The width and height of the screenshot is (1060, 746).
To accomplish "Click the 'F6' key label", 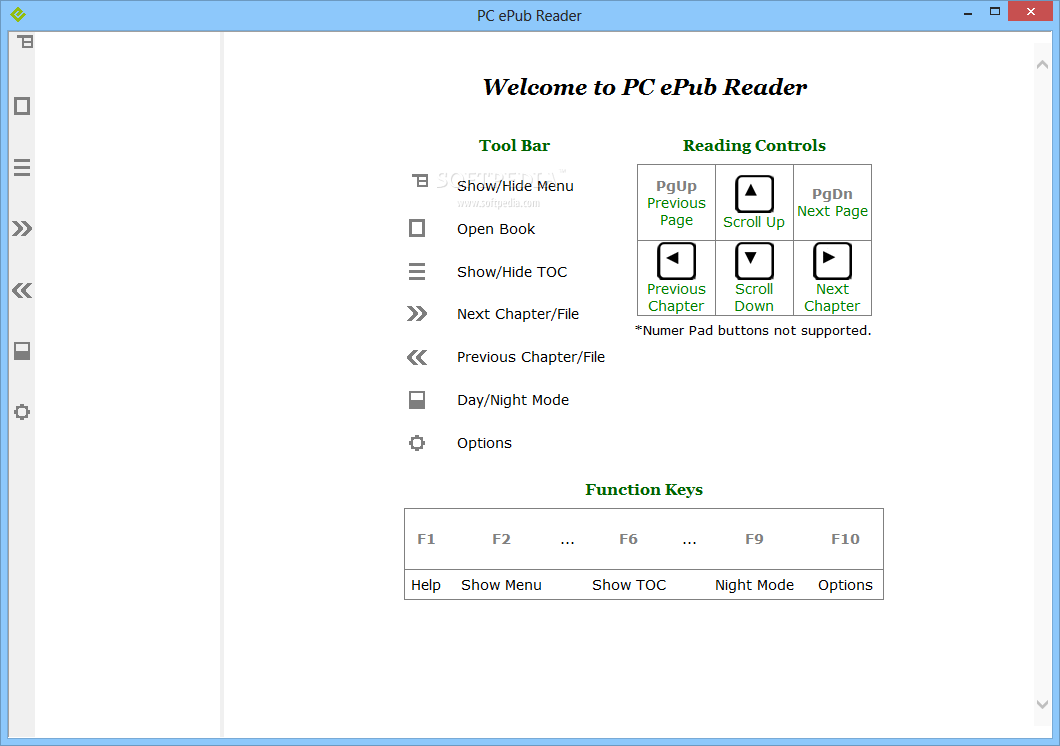I will [628, 539].
